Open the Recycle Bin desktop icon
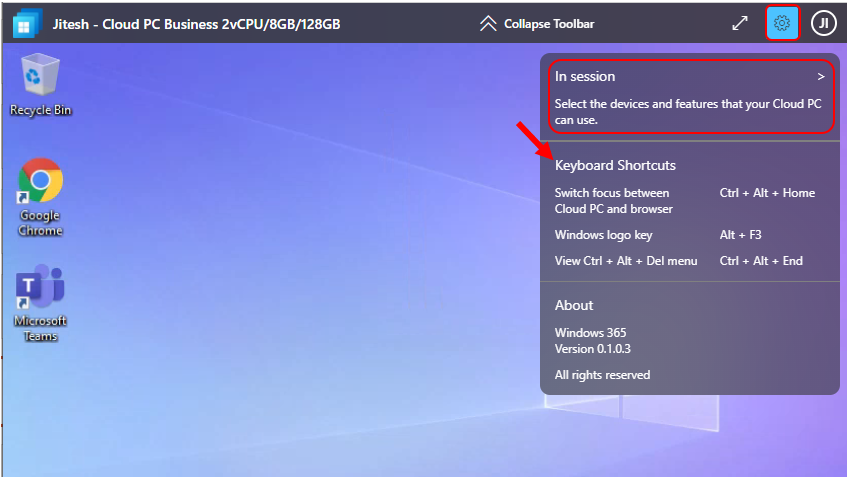Image resolution: width=849 pixels, height=479 pixels. [41, 85]
